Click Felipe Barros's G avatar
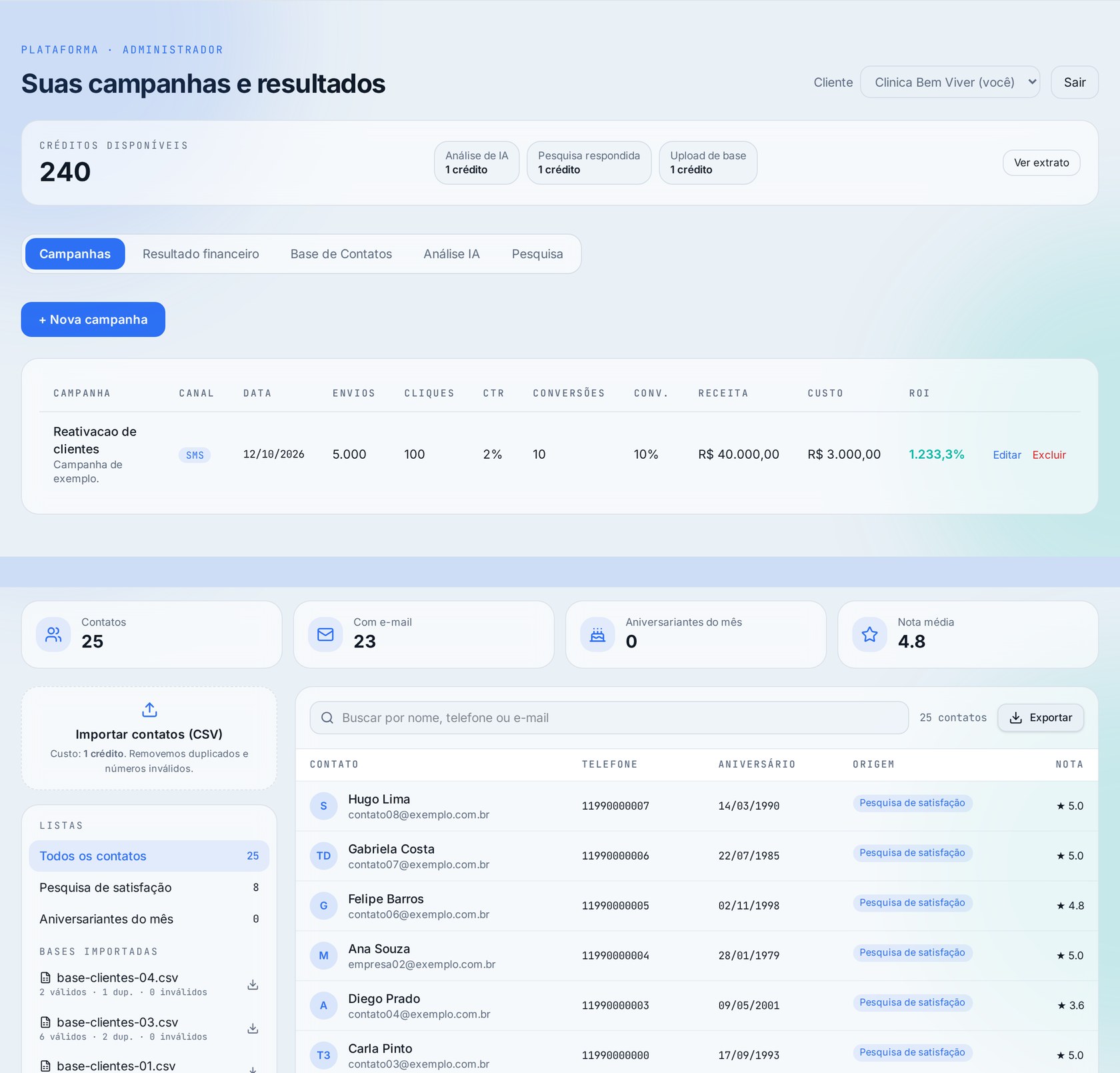 point(323,906)
